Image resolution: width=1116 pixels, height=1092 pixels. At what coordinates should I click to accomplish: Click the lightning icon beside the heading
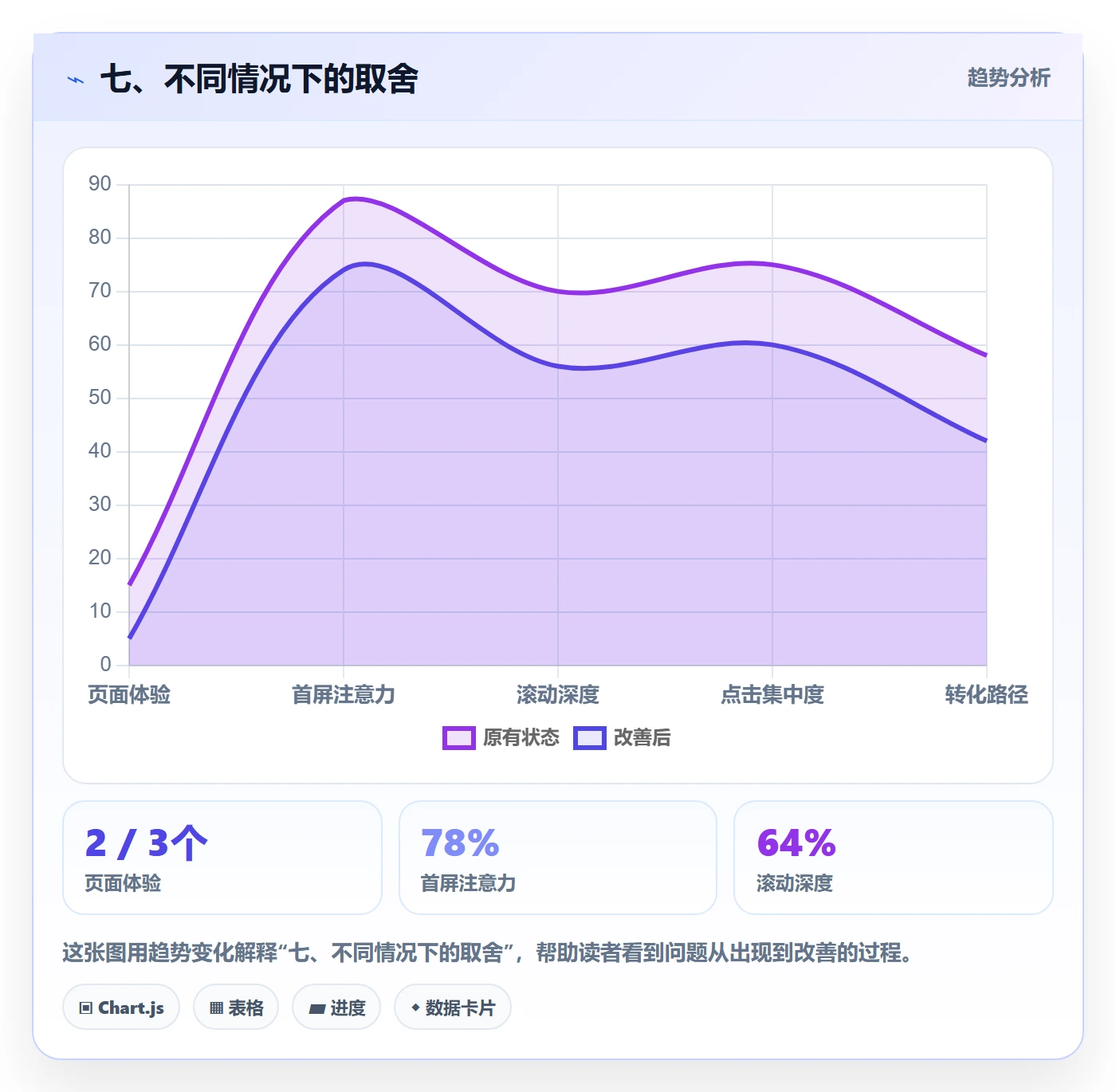pos(76,80)
